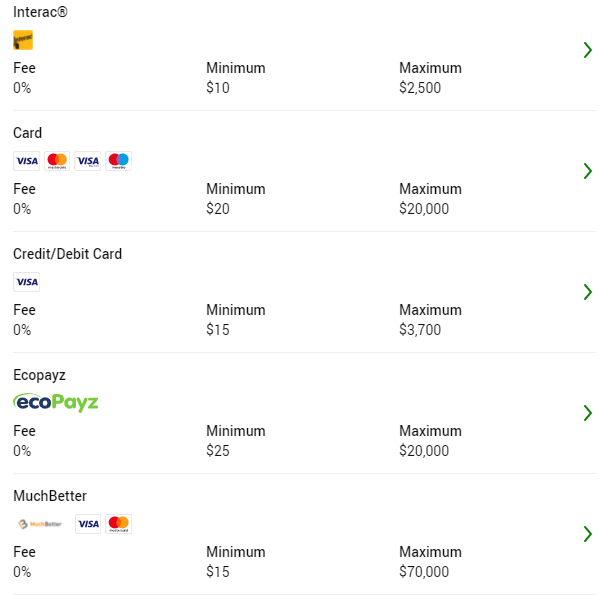Open Card payment method via green chevron
Image resolution: width=607 pixels, height=595 pixels.
click(588, 171)
